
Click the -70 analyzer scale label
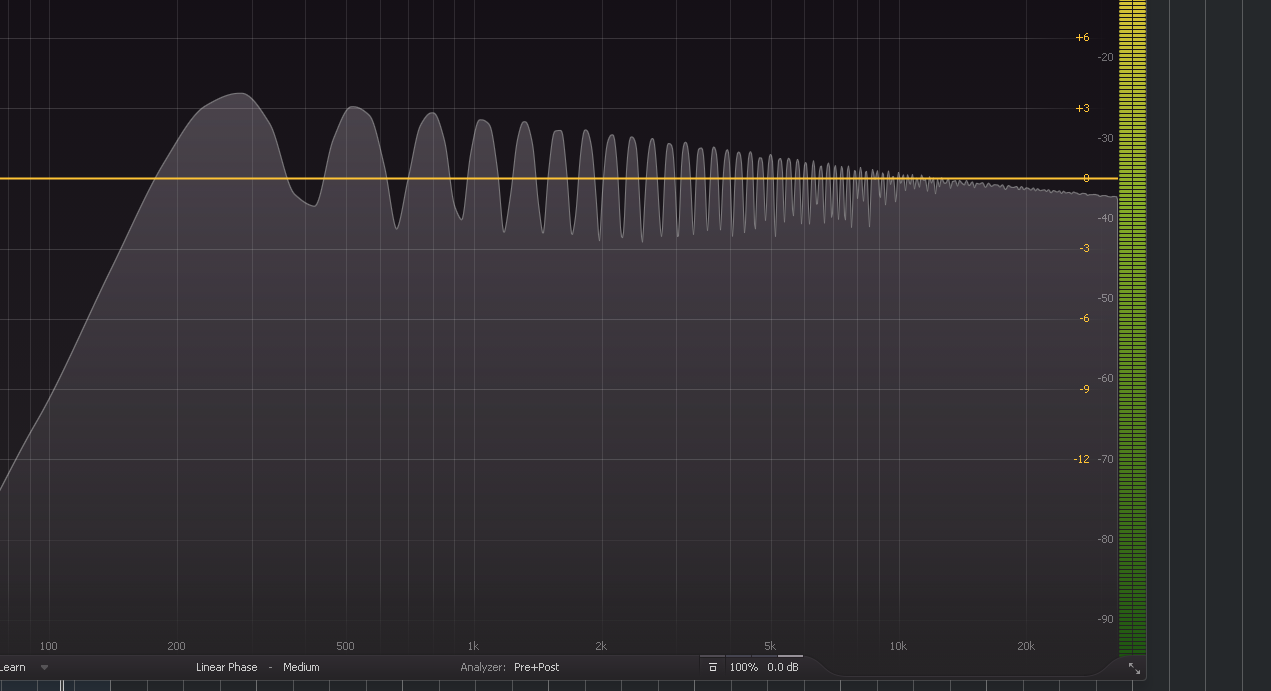click(x=1105, y=459)
